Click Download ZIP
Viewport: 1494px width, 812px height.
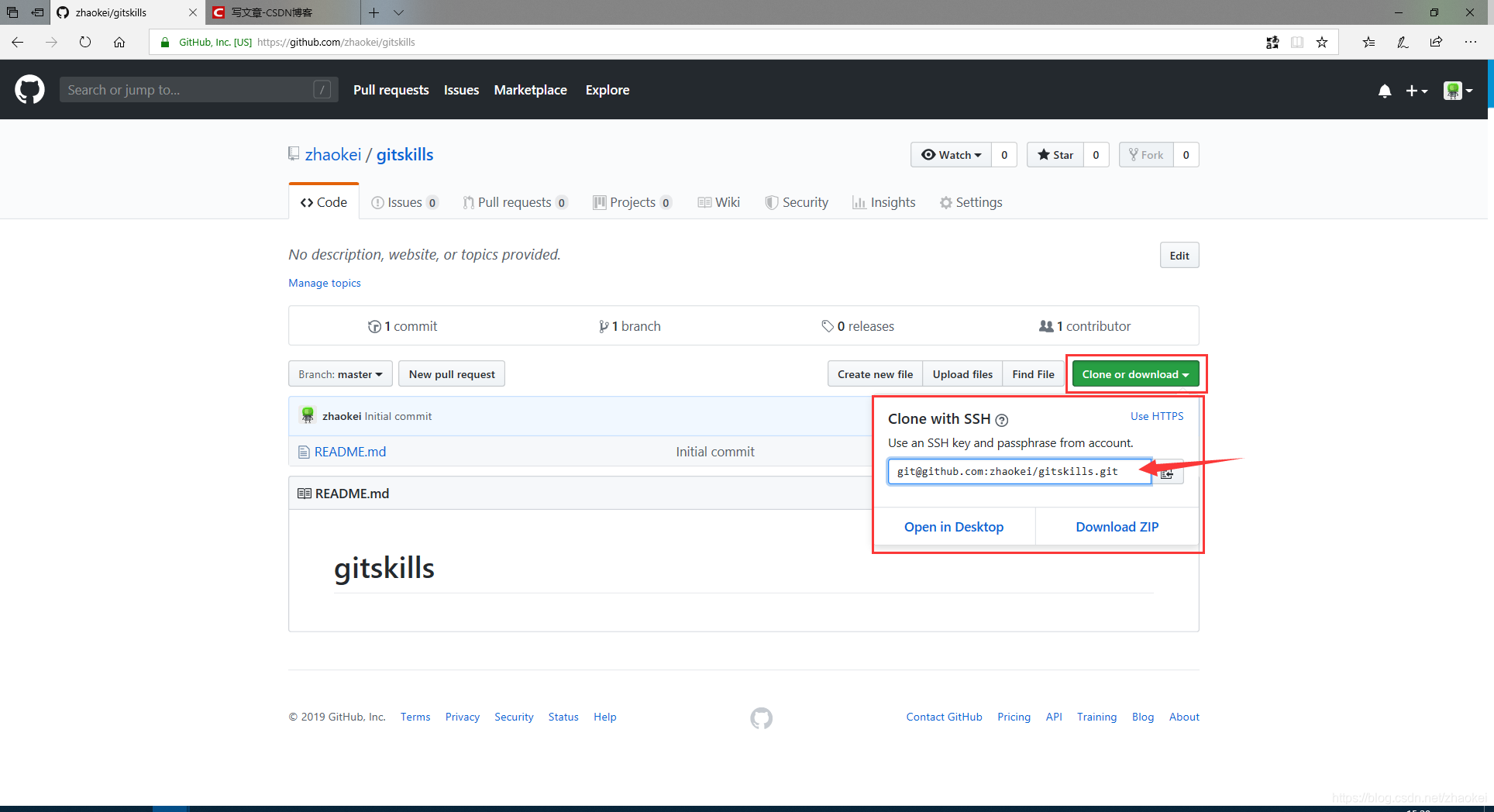[x=1117, y=527]
